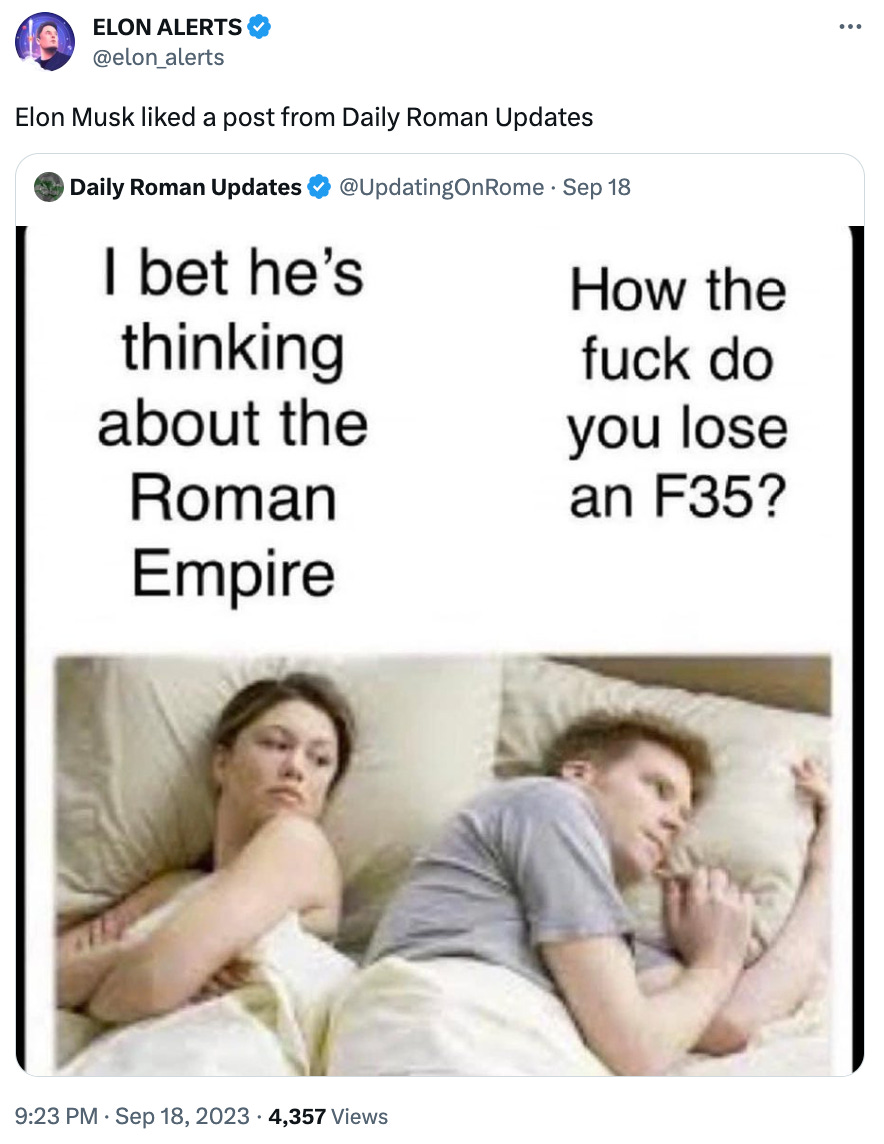This screenshot has height=1144, width=884.
Task: Visit the @elon_alerts handle
Action: (x=158, y=57)
